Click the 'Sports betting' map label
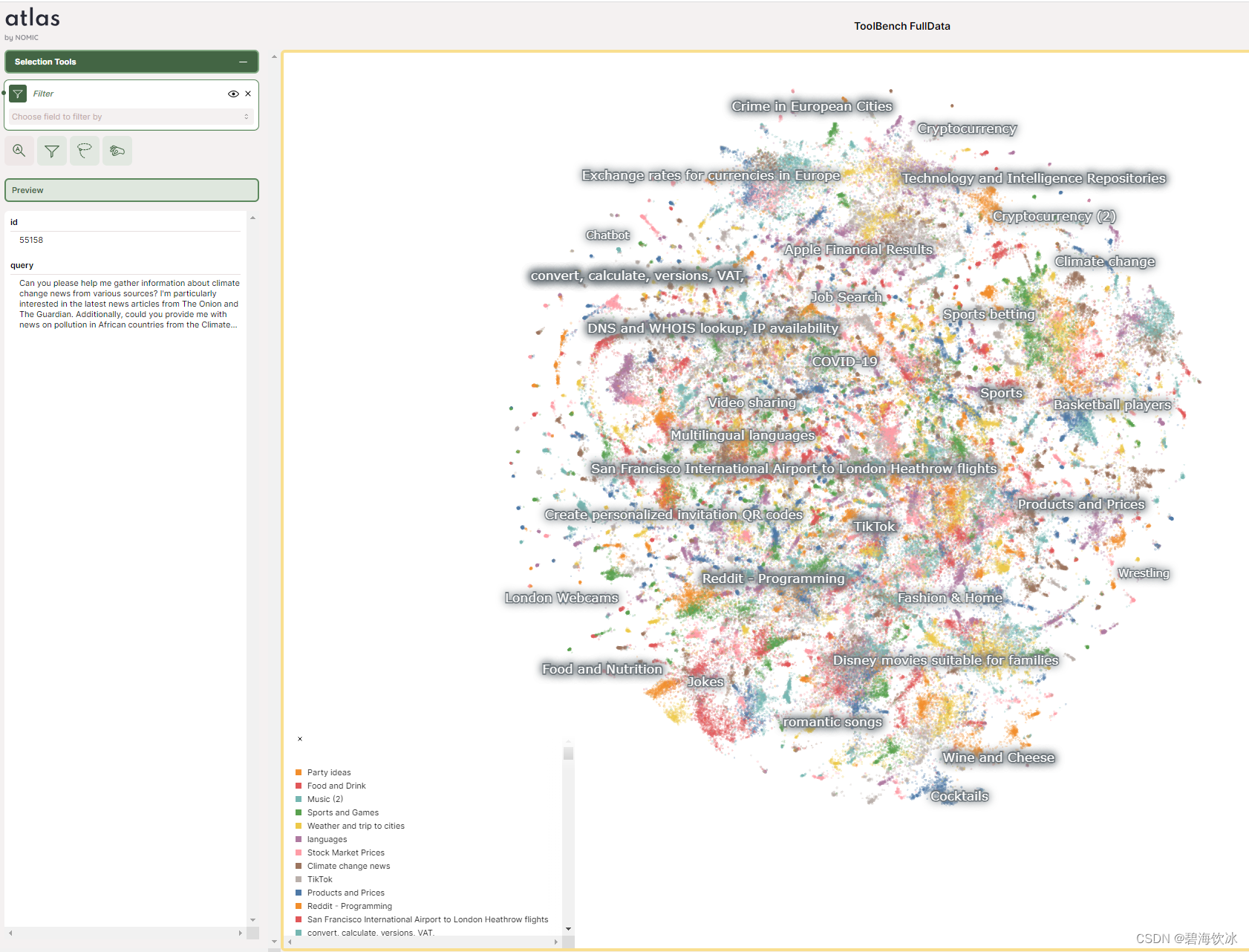This screenshot has height=952, width=1249. coord(989,314)
